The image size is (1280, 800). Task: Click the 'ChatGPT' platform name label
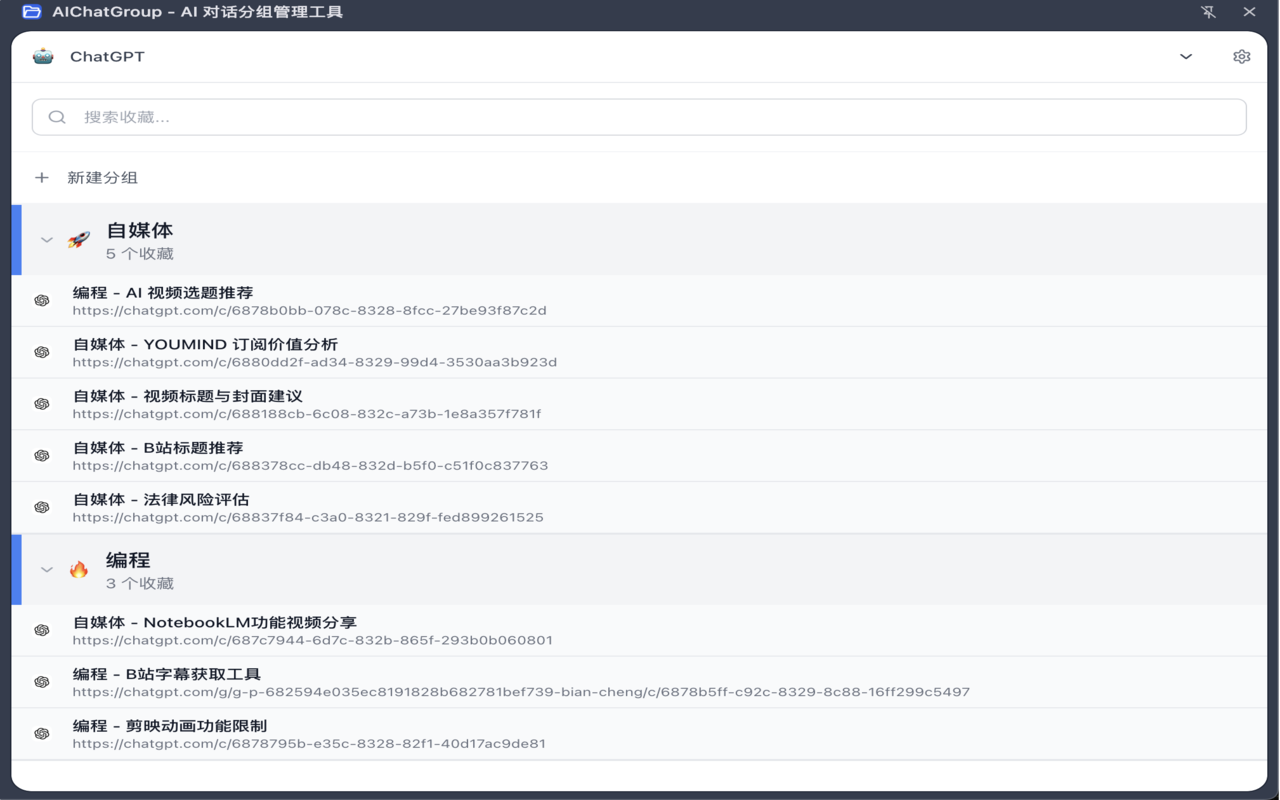point(107,57)
